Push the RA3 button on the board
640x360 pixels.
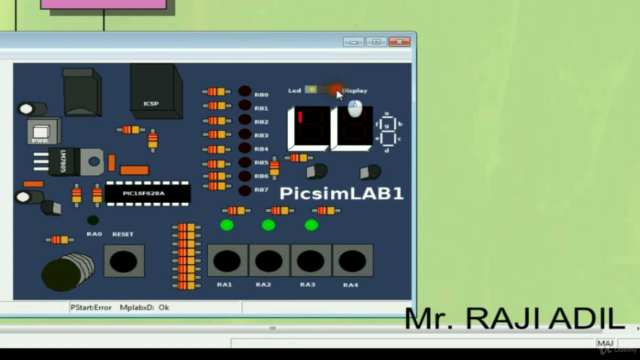point(311,261)
